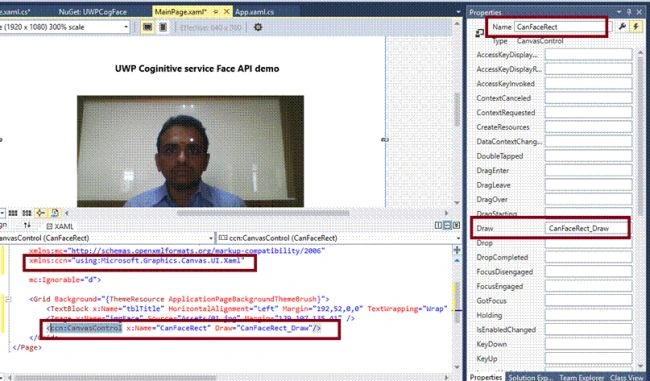Viewport: 650px width, 381px height.
Task: Click xmlns:ccn namespace line in XAML
Action: pos(137,261)
